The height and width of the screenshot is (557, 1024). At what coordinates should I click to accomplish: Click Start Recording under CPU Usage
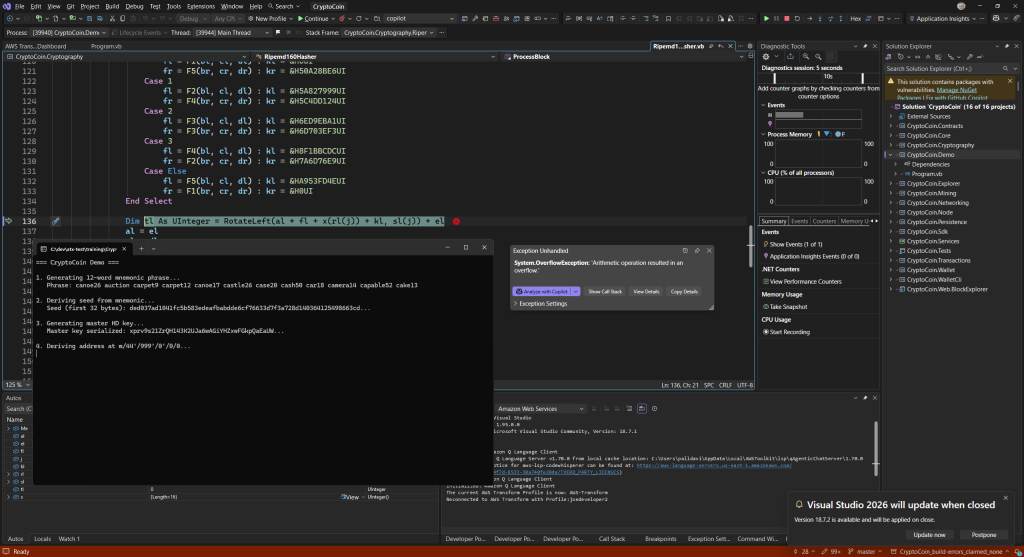[x=786, y=332]
